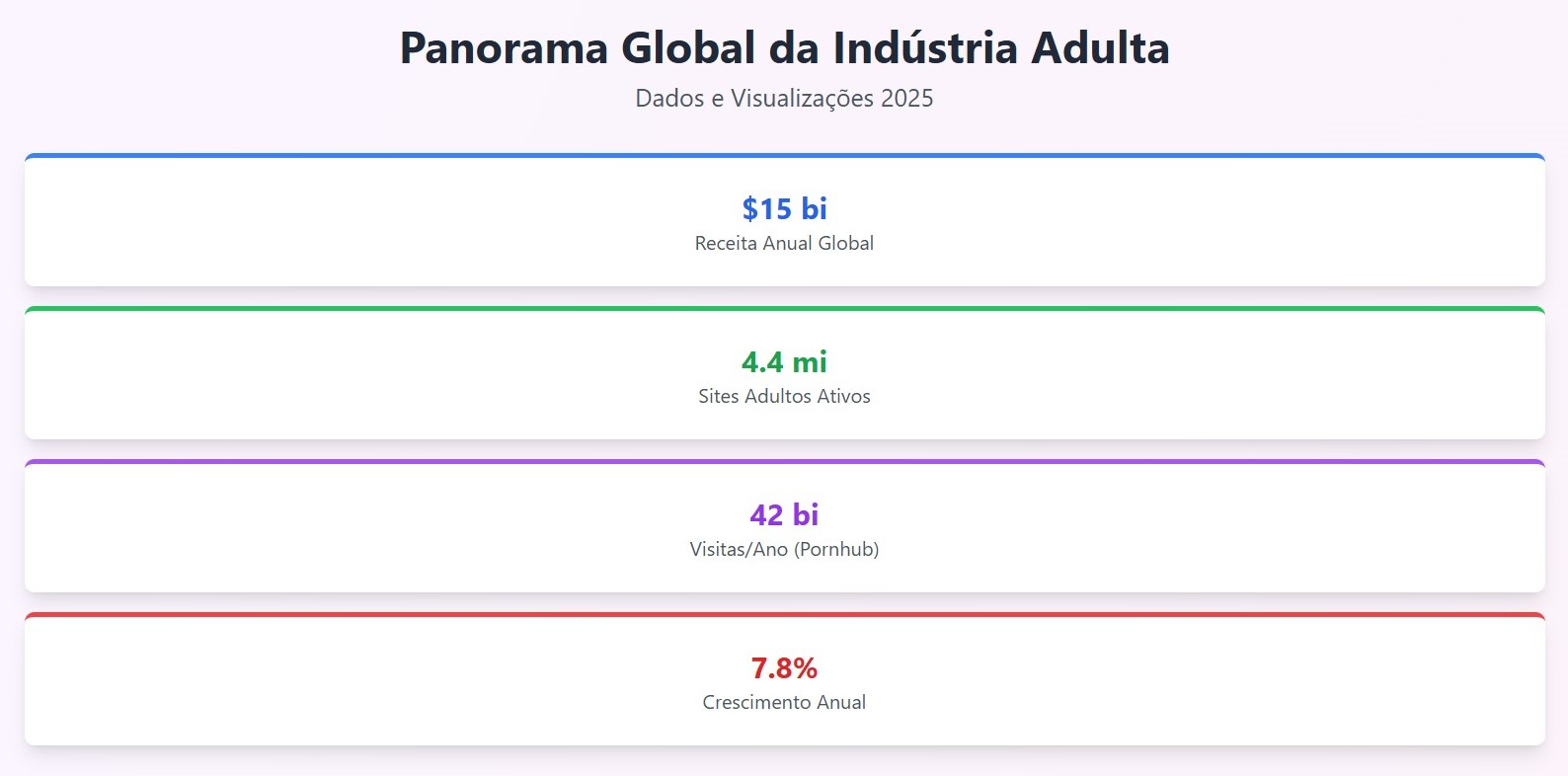
Task: Click the blue top border of the revenue card
Action: coord(784,156)
